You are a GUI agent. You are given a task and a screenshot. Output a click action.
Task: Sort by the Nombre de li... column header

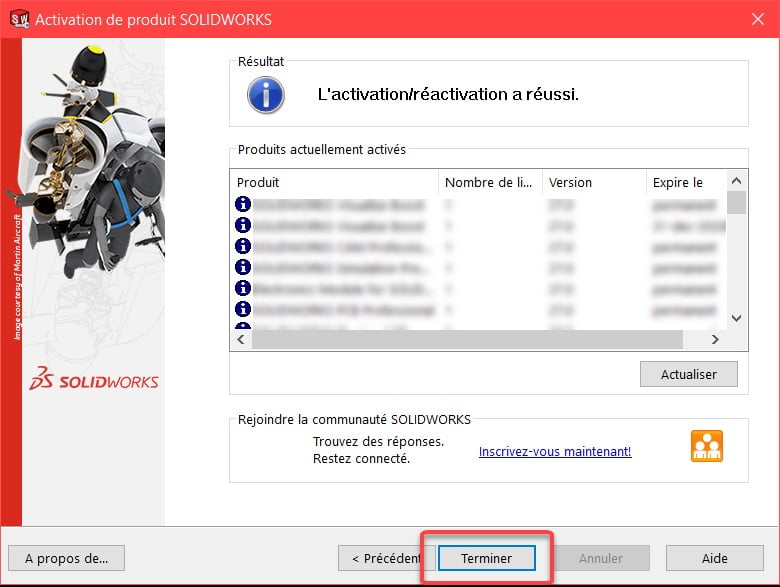pyautogui.click(x=490, y=183)
